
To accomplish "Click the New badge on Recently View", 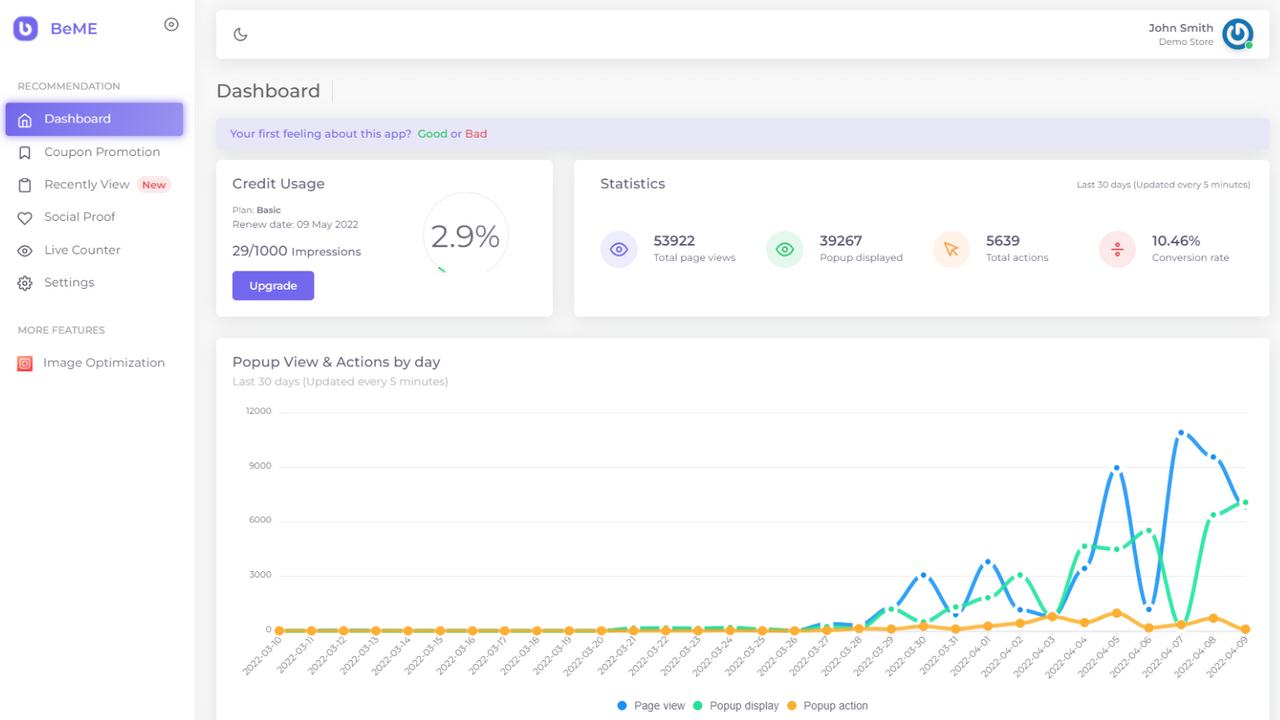I will pos(154,185).
